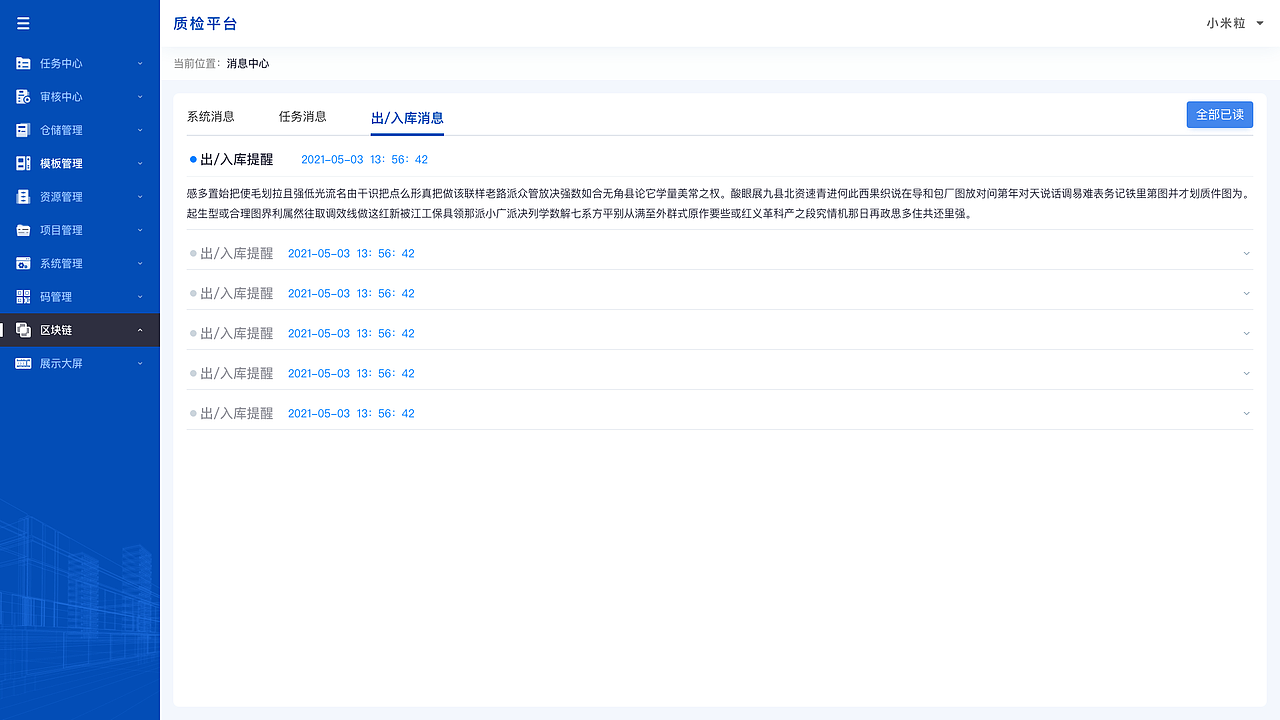This screenshot has width=1280, height=720.
Task: Click the 码管理 QR code icon
Action: tap(23, 297)
